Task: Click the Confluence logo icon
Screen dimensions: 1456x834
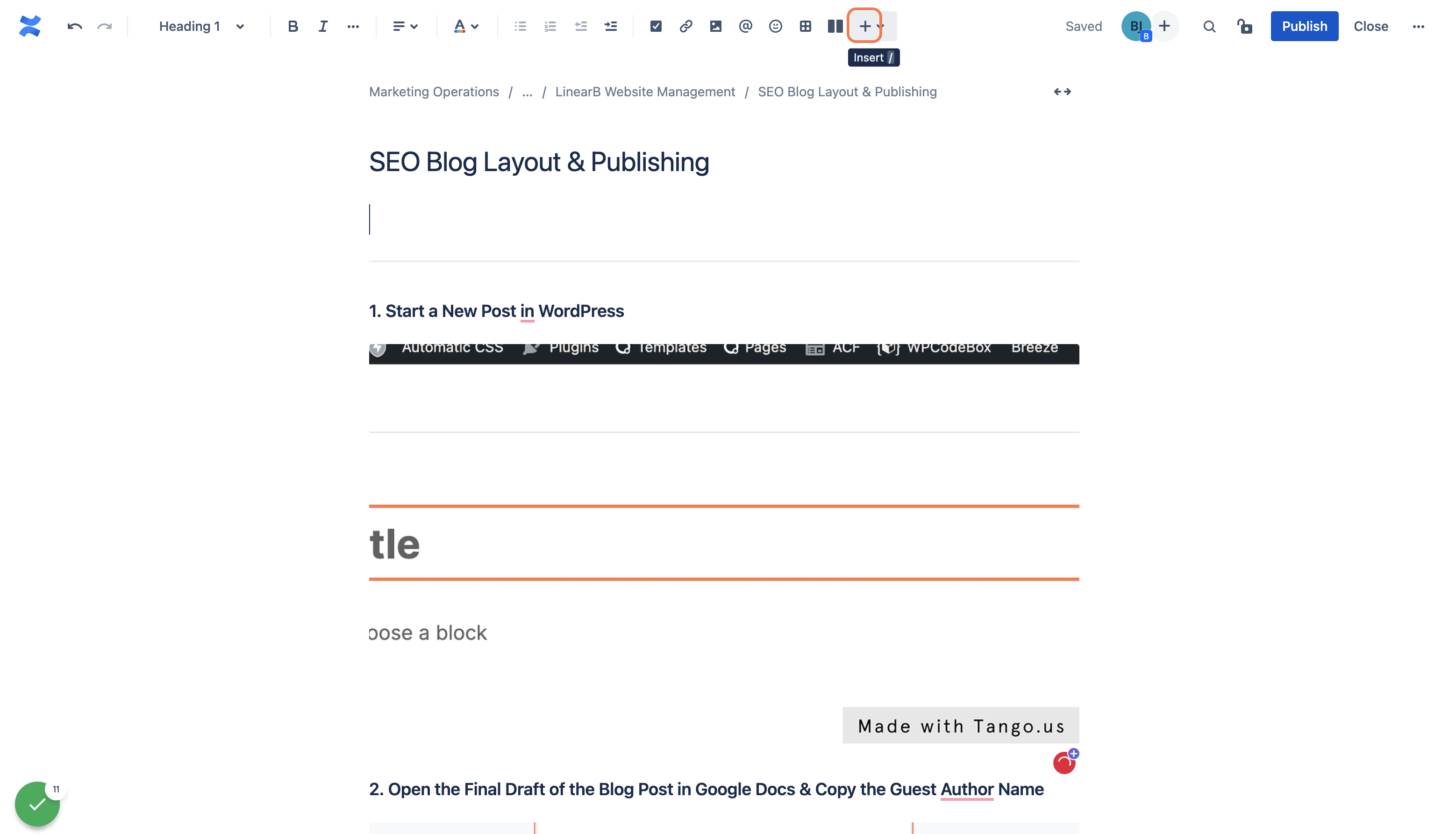Action: click(30, 26)
